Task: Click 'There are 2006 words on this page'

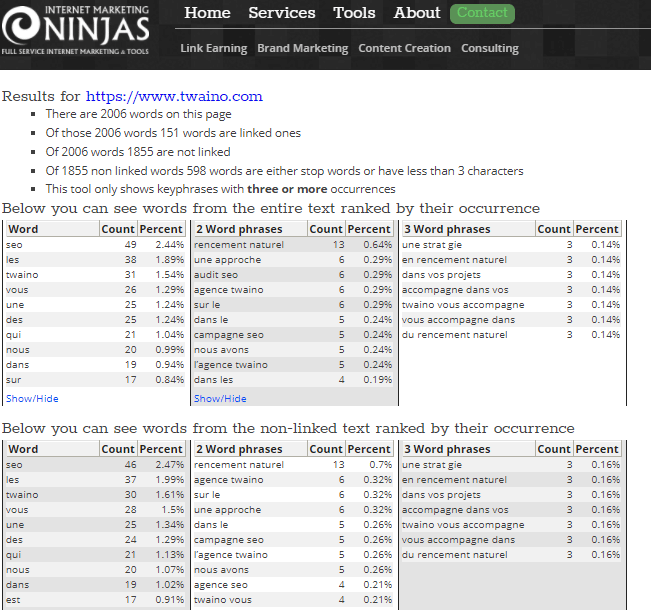Action: click(x=139, y=114)
